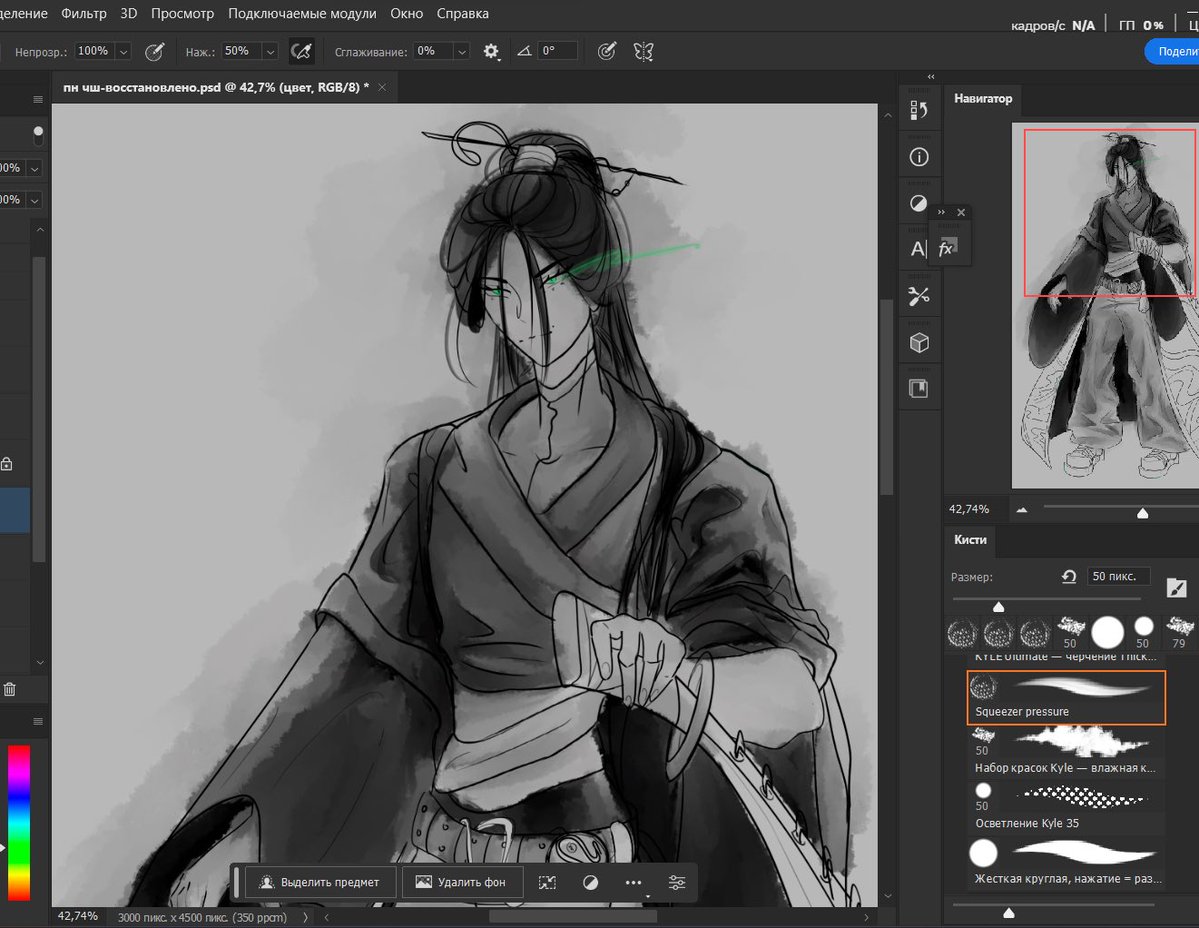Expand the collapsed panel dock with double arrows
Screen dimensions: 1199x928
[x=931, y=76]
